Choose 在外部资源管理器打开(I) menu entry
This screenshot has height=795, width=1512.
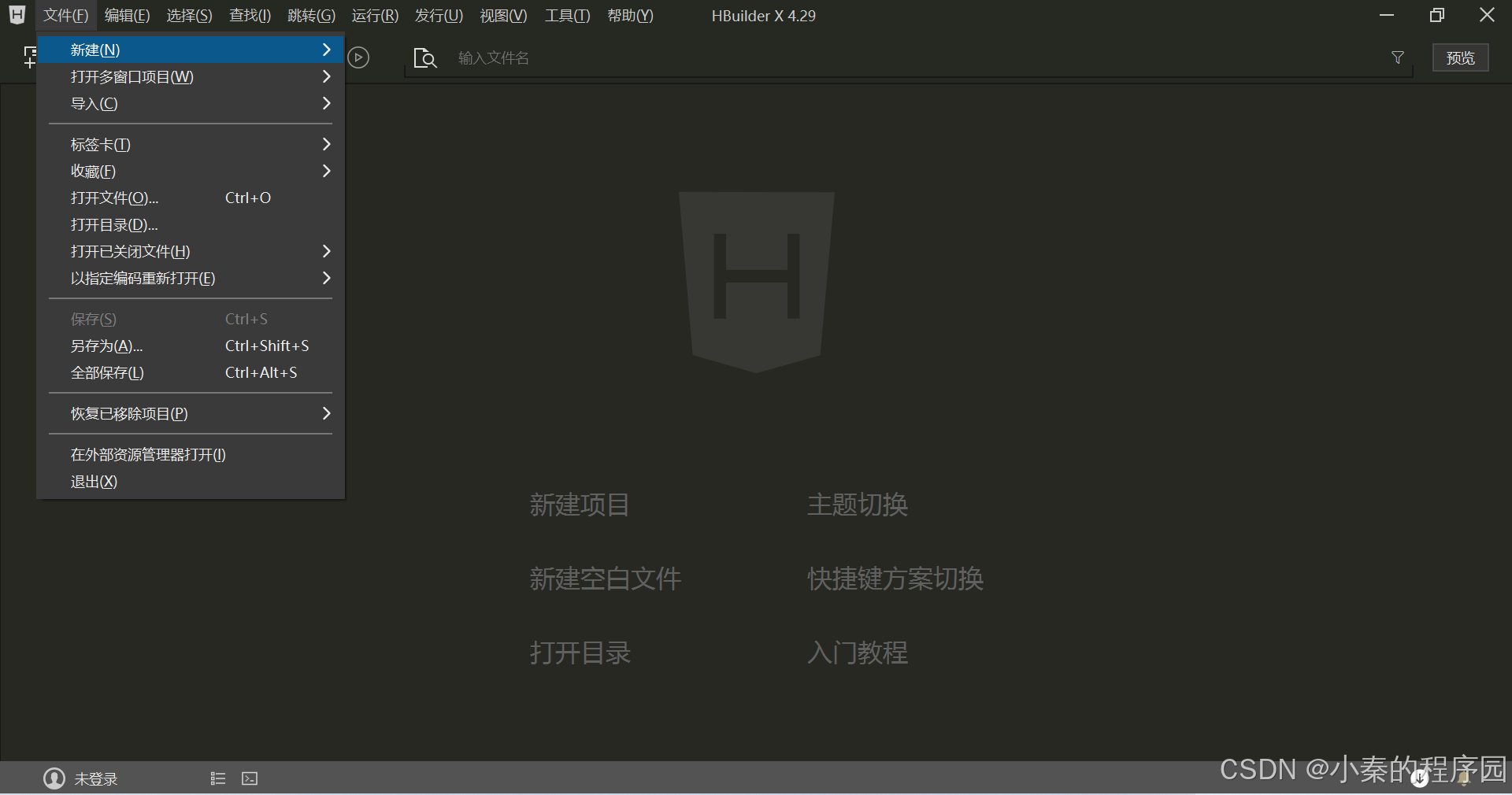tap(191, 454)
